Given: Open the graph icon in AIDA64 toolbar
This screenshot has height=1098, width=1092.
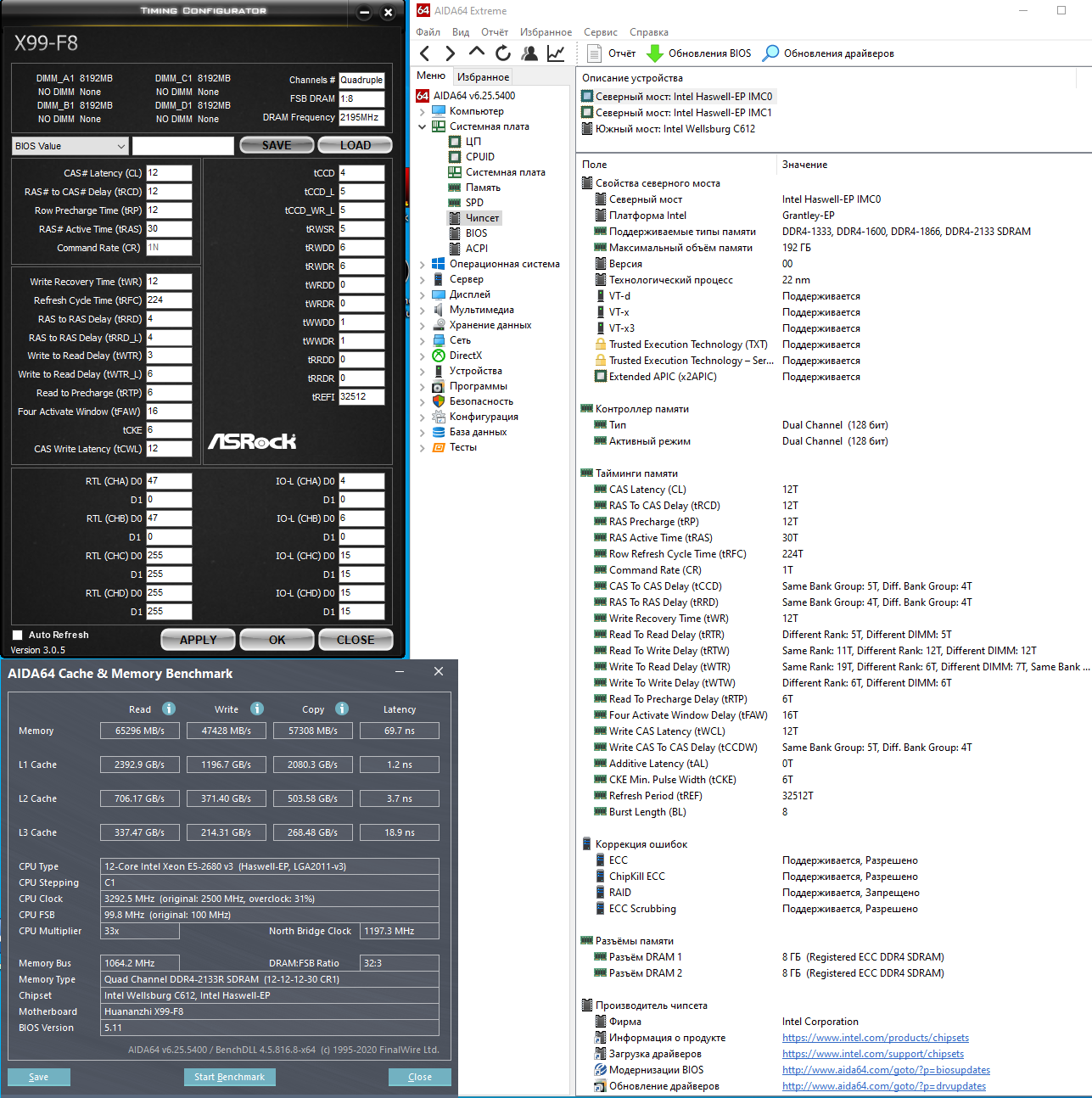Looking at the screenshot, I should click(556, 53).
